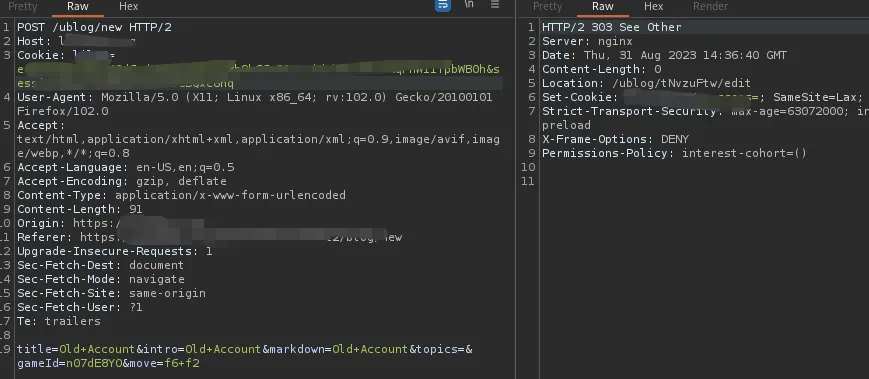Click the 'Referer:' header line
This screenshot has width=869, height=379.
[209, 237]
